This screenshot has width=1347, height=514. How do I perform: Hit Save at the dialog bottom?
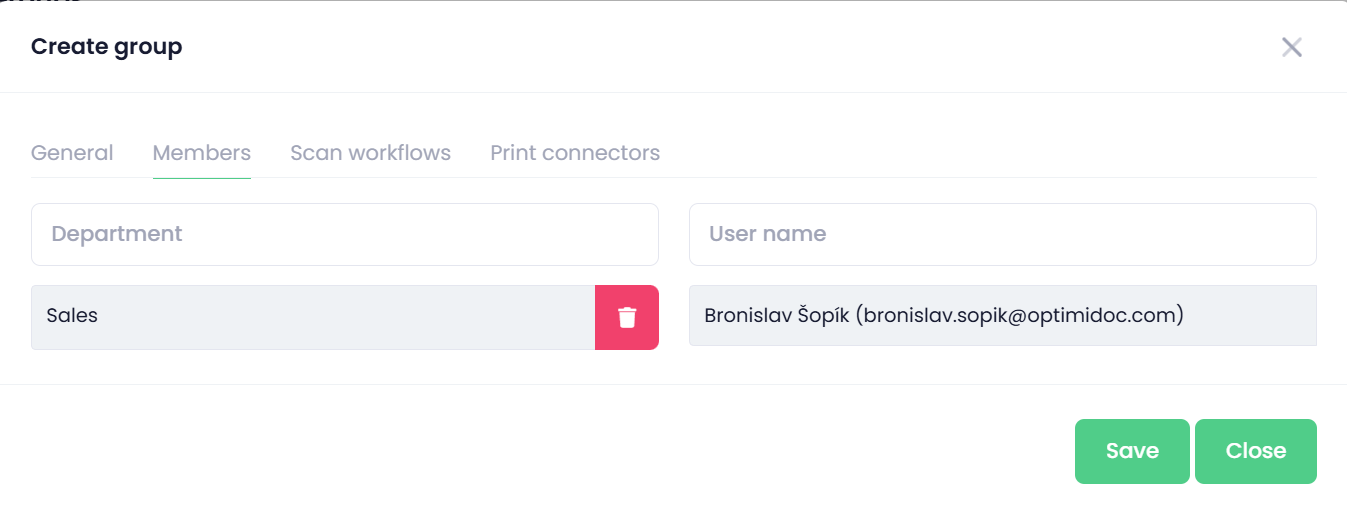coord(1131,451)
